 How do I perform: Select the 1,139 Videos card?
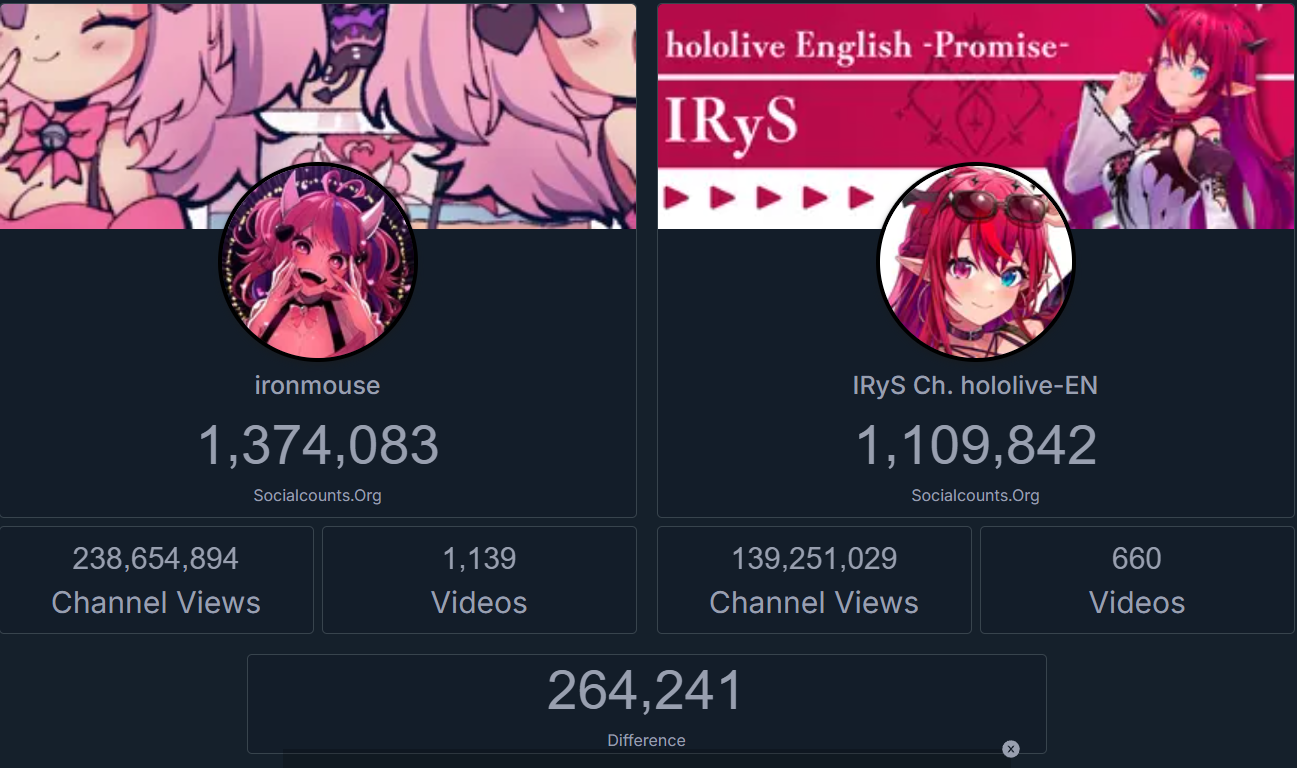click(x=479, y=580)
